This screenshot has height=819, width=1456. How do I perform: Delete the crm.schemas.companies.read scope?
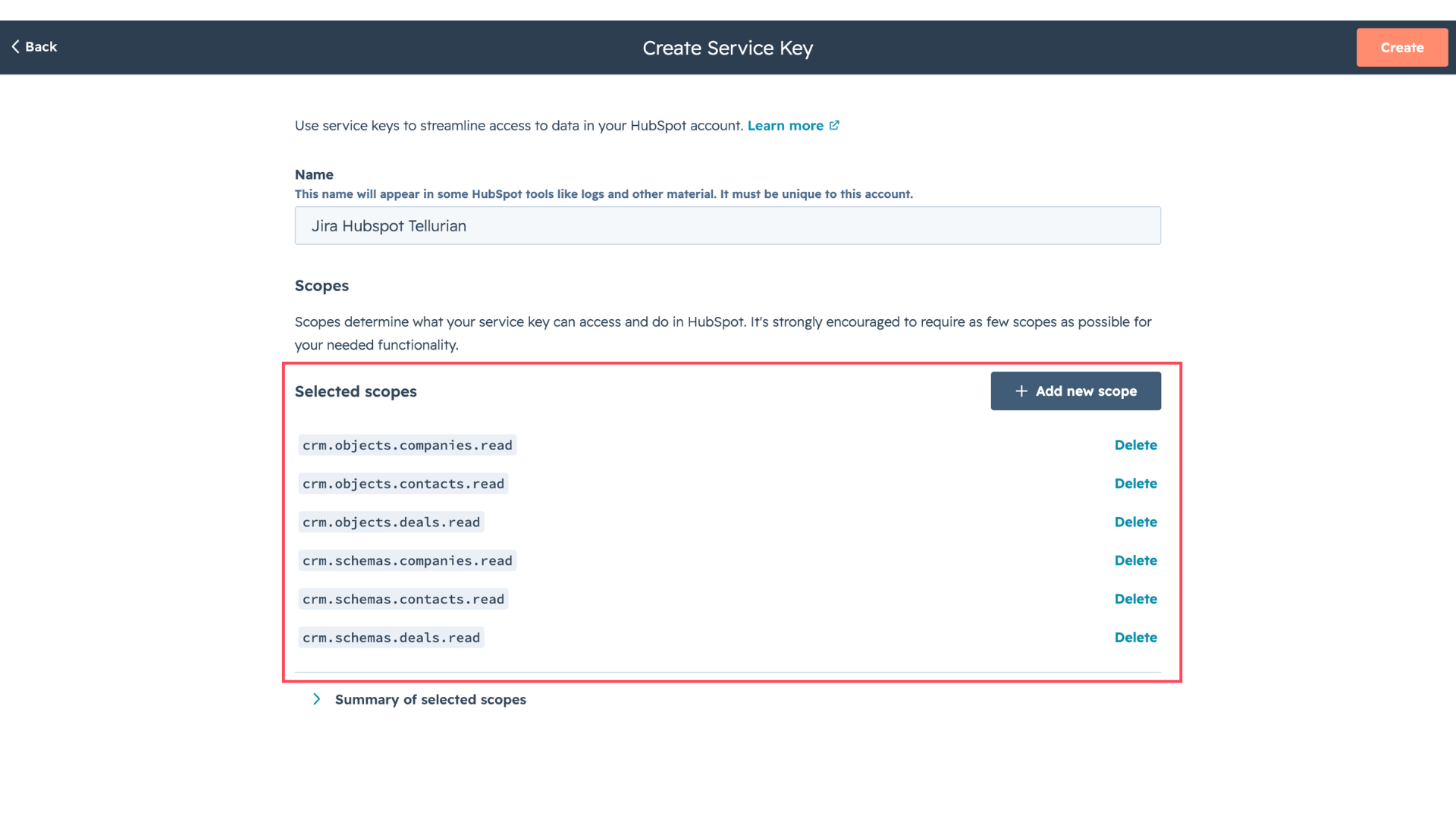[1135, 561]
